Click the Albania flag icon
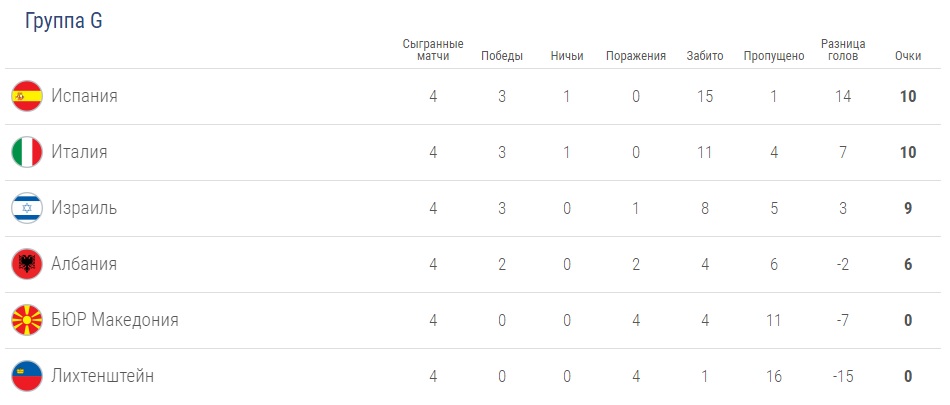Image resolution: width=950 pixels, height=405 pixels. click(x=26, y=264)
